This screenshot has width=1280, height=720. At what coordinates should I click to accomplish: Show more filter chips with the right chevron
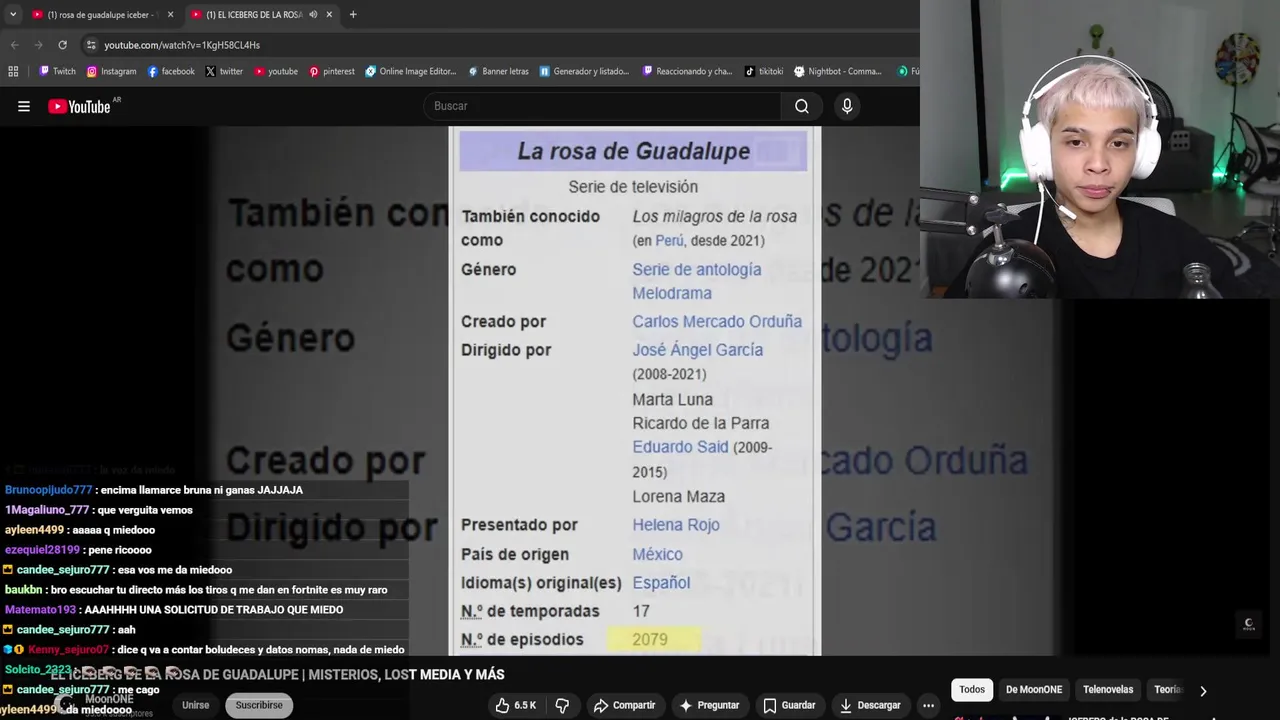[1203, 690]
